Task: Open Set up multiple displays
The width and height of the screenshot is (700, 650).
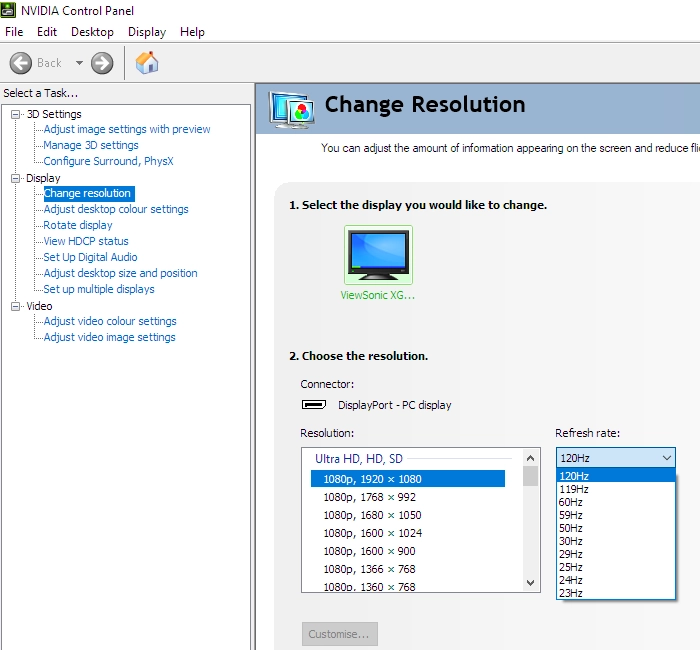Action: tap(99, 289)
